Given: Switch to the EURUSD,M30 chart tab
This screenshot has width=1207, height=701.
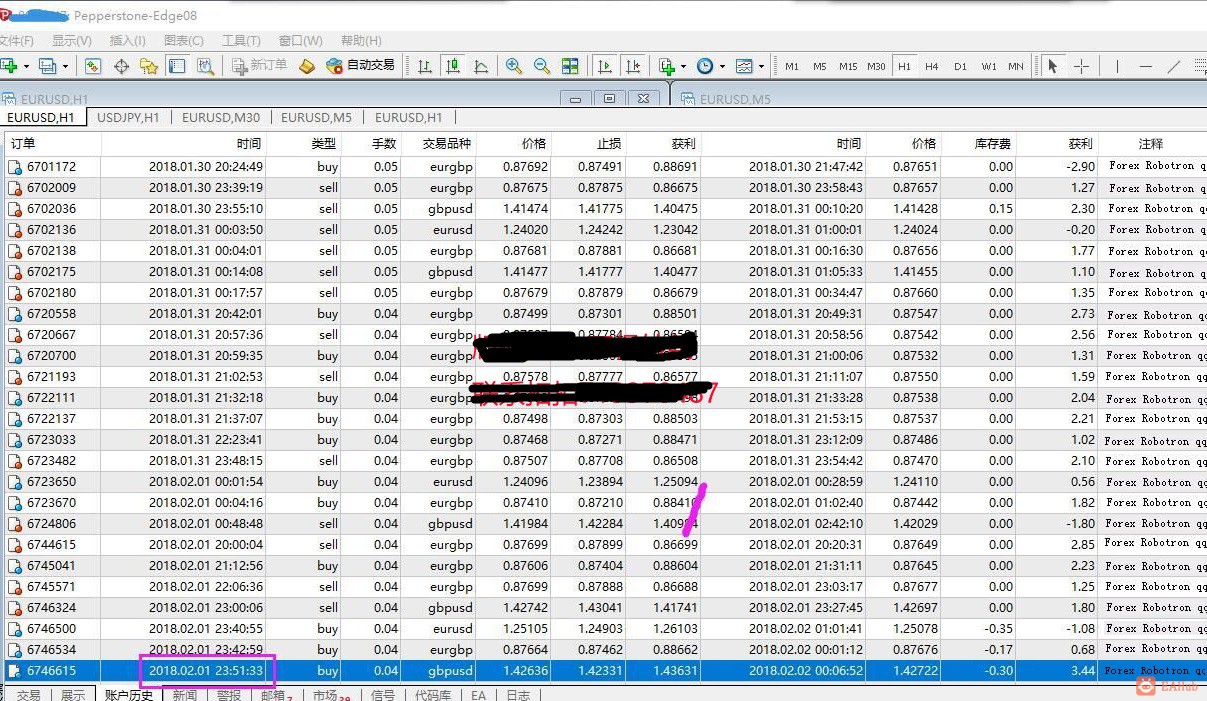Looking at the screenshot, I should click(x=221, y=117).
